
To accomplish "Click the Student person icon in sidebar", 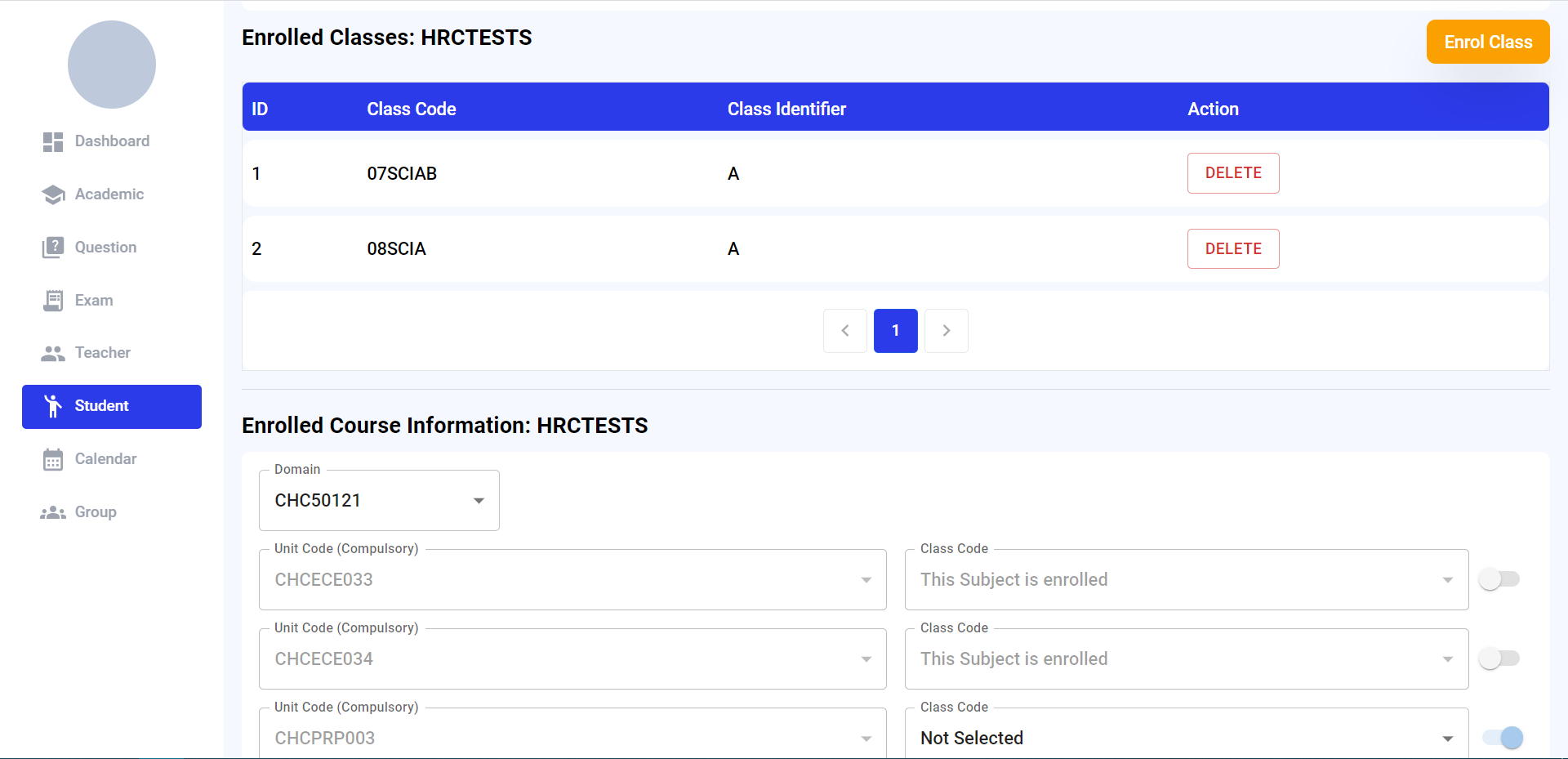I will pos(53,406).
